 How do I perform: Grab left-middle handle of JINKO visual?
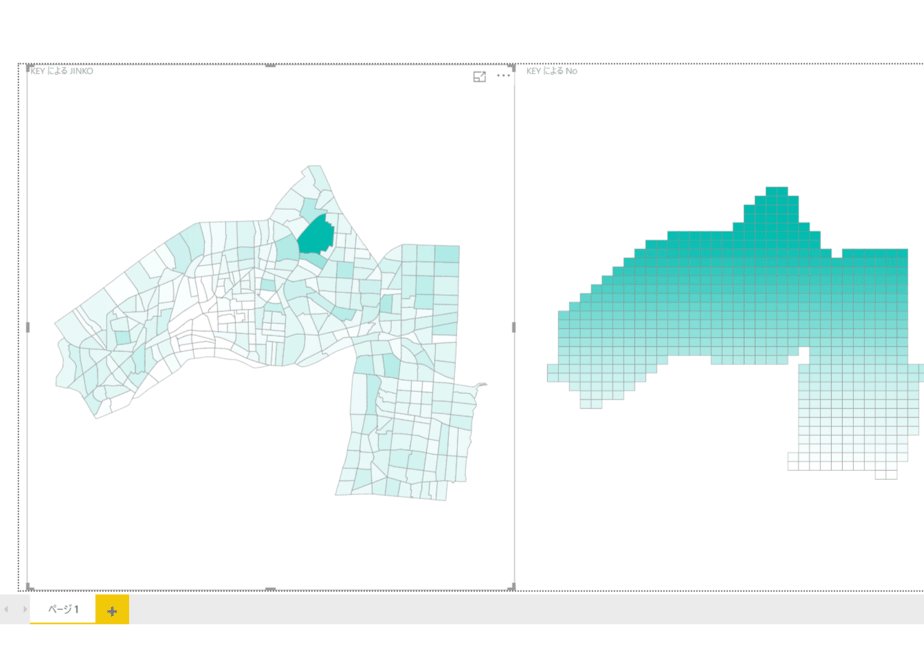(x=28, y=327)
